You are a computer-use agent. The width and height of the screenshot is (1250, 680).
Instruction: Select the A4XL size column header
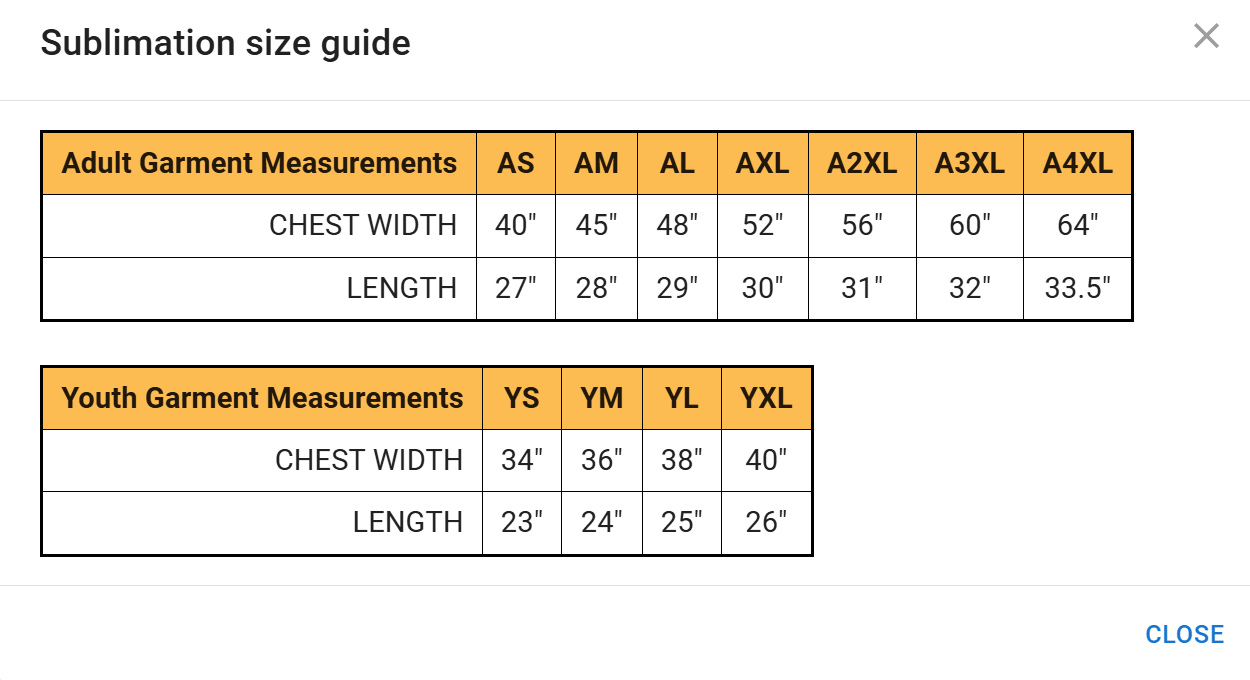[x=1077, y=163]
